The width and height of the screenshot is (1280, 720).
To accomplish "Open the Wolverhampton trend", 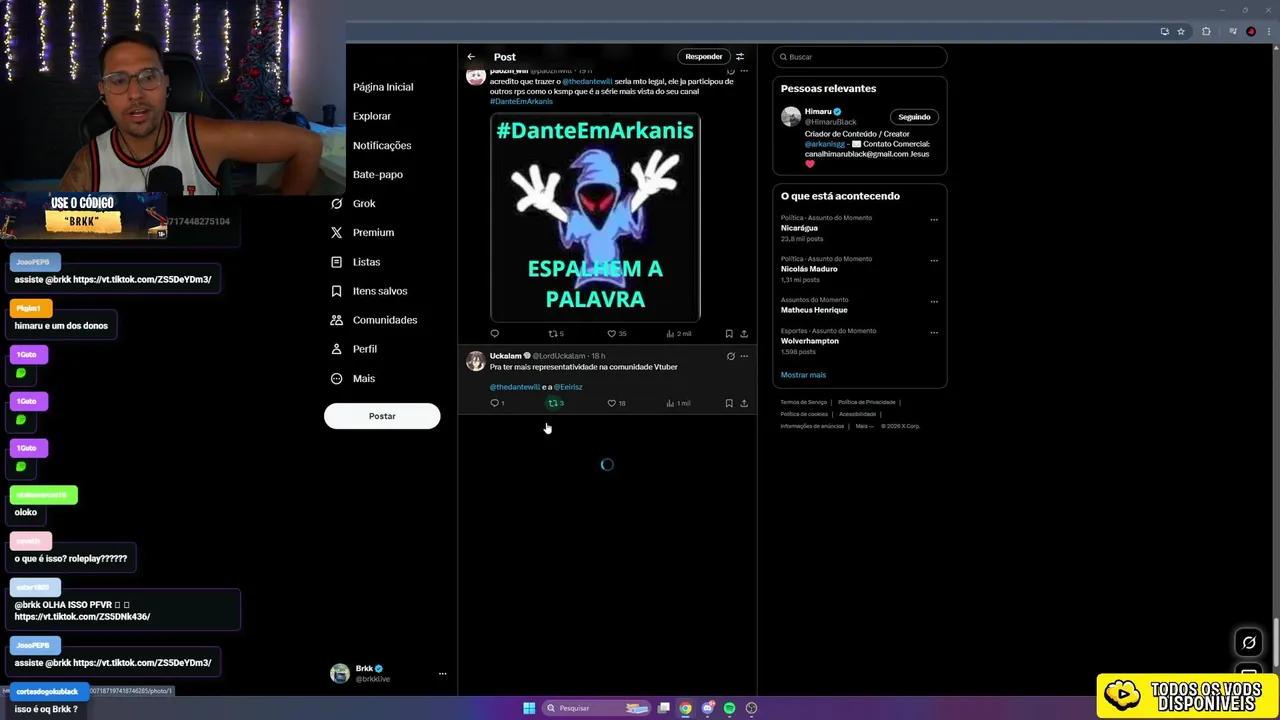I will click(x=810, y=341).
